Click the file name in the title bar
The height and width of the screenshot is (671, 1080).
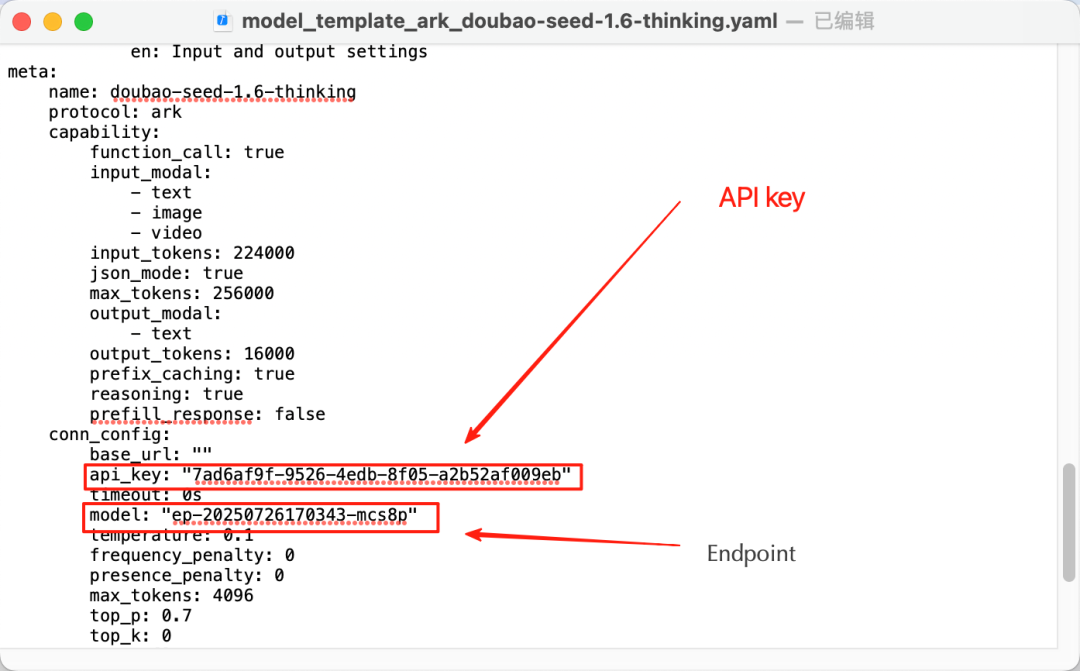point(510,21)
